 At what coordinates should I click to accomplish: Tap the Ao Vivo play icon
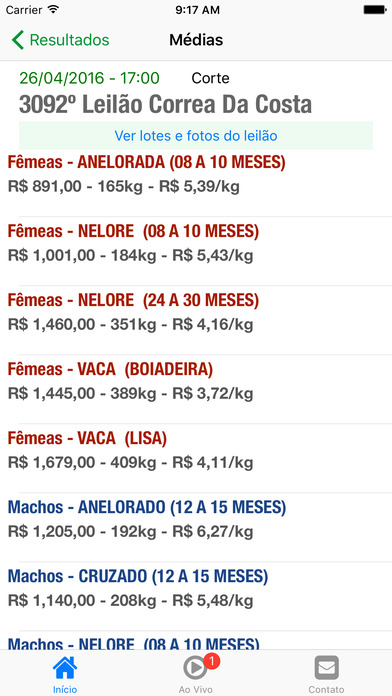[196, 668]
